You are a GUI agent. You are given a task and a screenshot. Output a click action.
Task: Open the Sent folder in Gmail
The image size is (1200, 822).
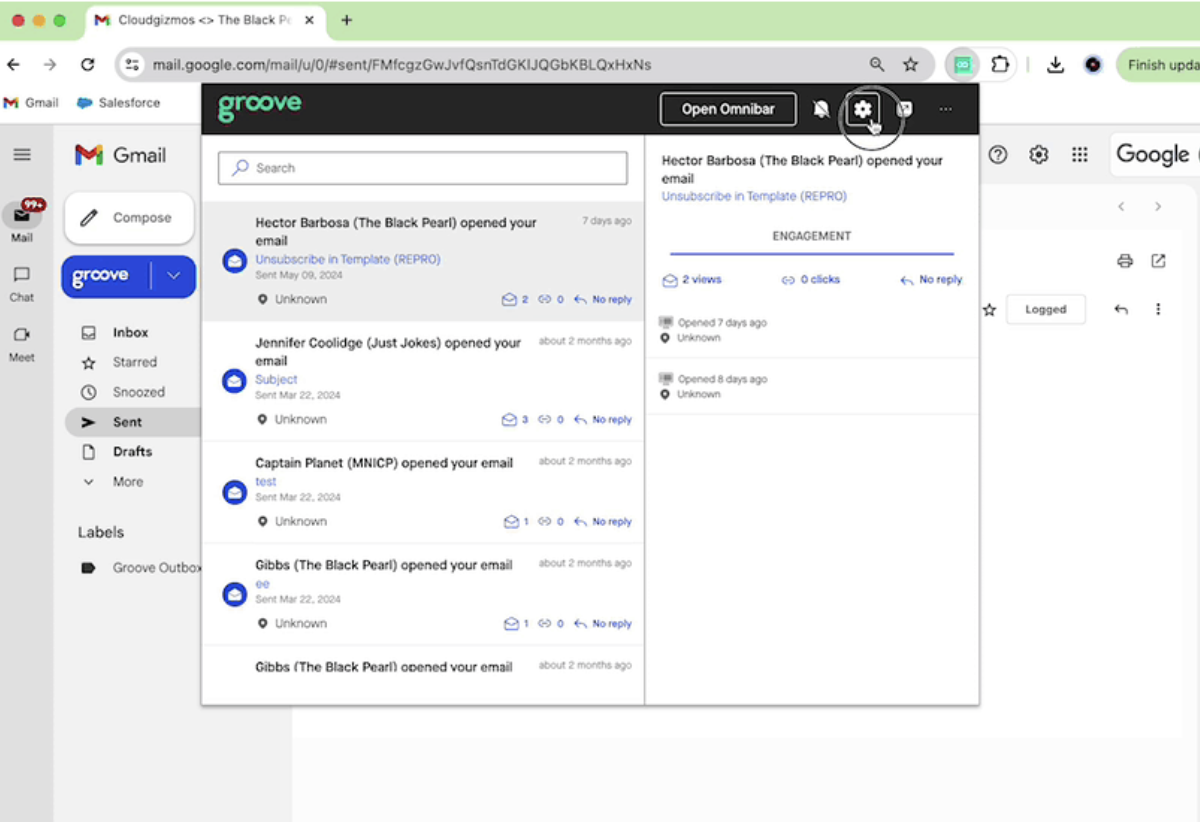pos(129,421)
